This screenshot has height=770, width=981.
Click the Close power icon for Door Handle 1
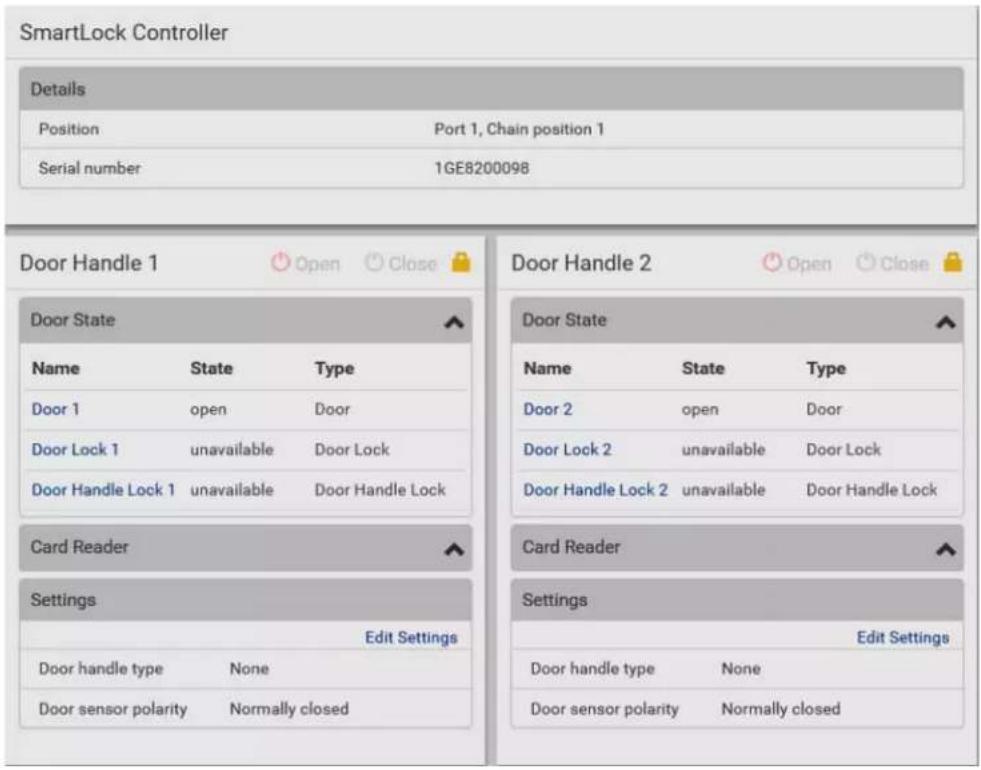[x=374, y=262]
